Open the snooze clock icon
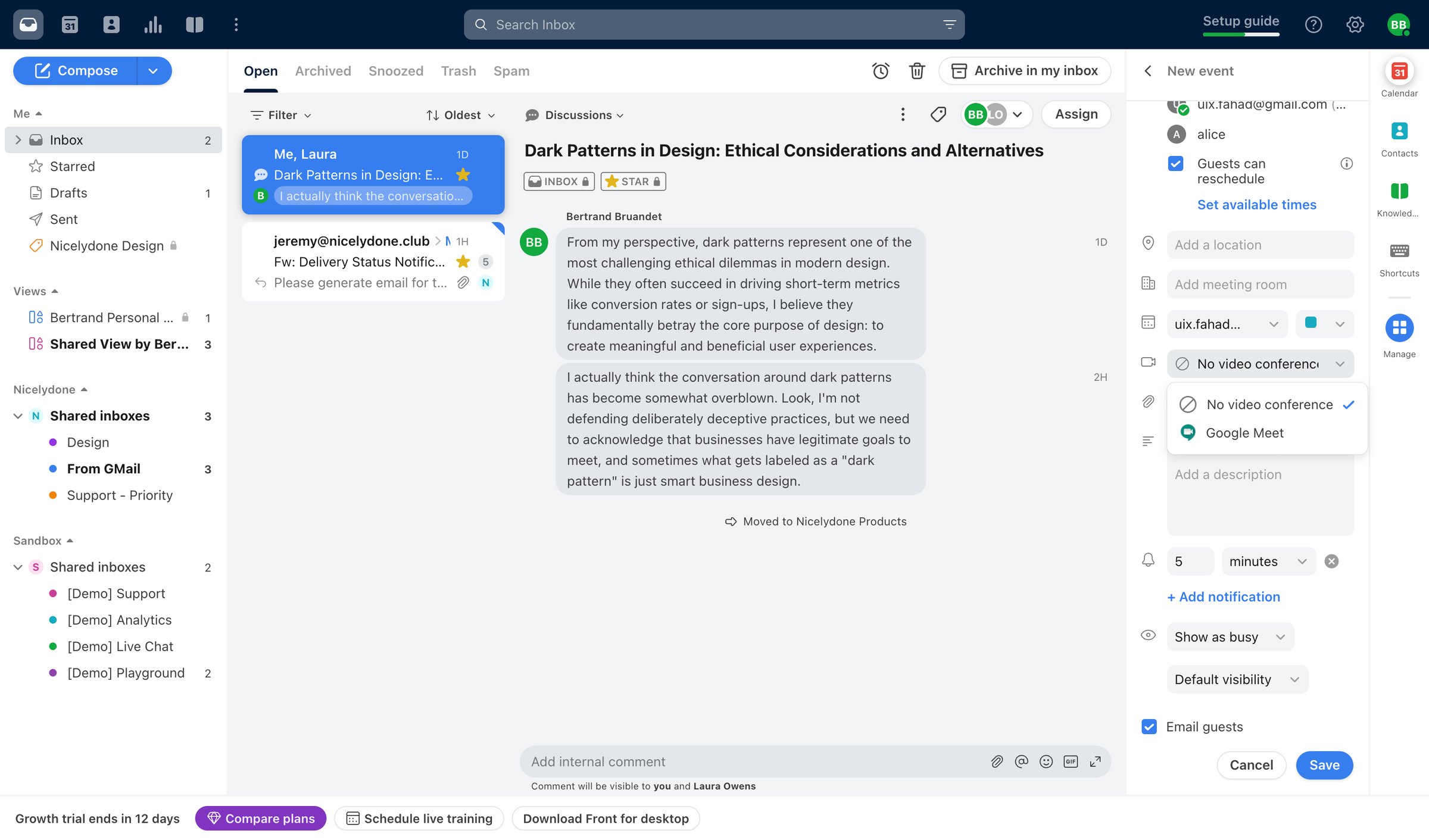 (881, 71)
